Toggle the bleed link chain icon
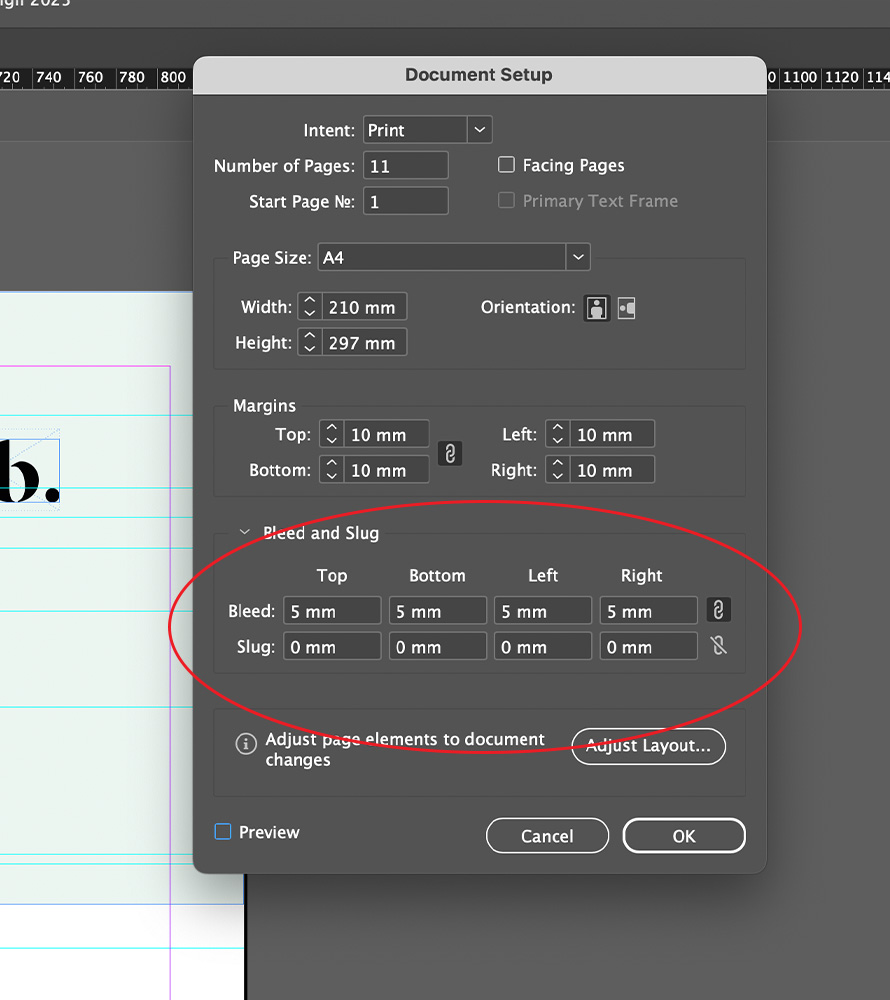The height and width of the screenshot is (1000, 890). point(719,610)
